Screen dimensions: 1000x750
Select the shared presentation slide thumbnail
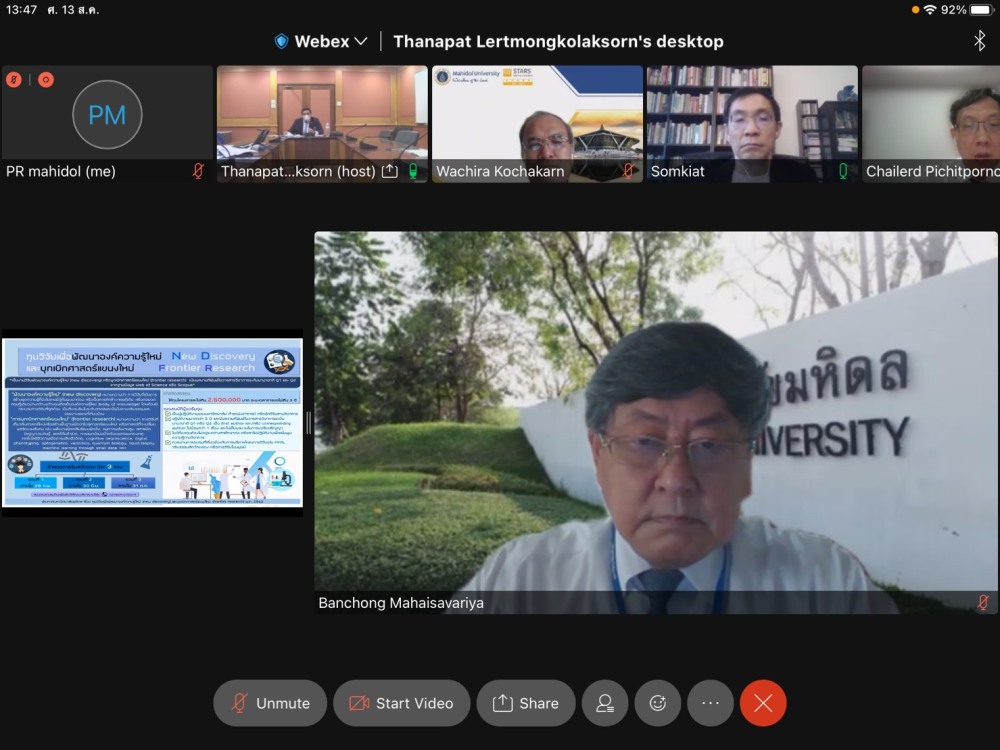(x=152, y=423)
